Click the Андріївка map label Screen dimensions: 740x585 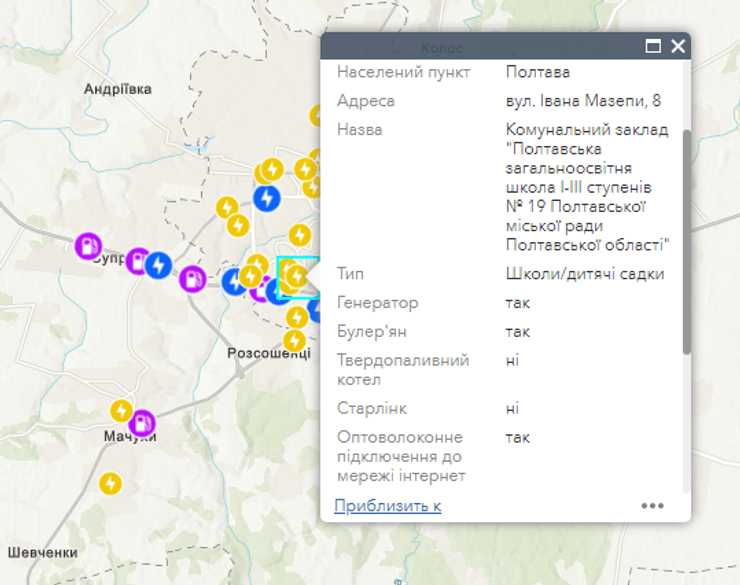click(x=118, y=89)
